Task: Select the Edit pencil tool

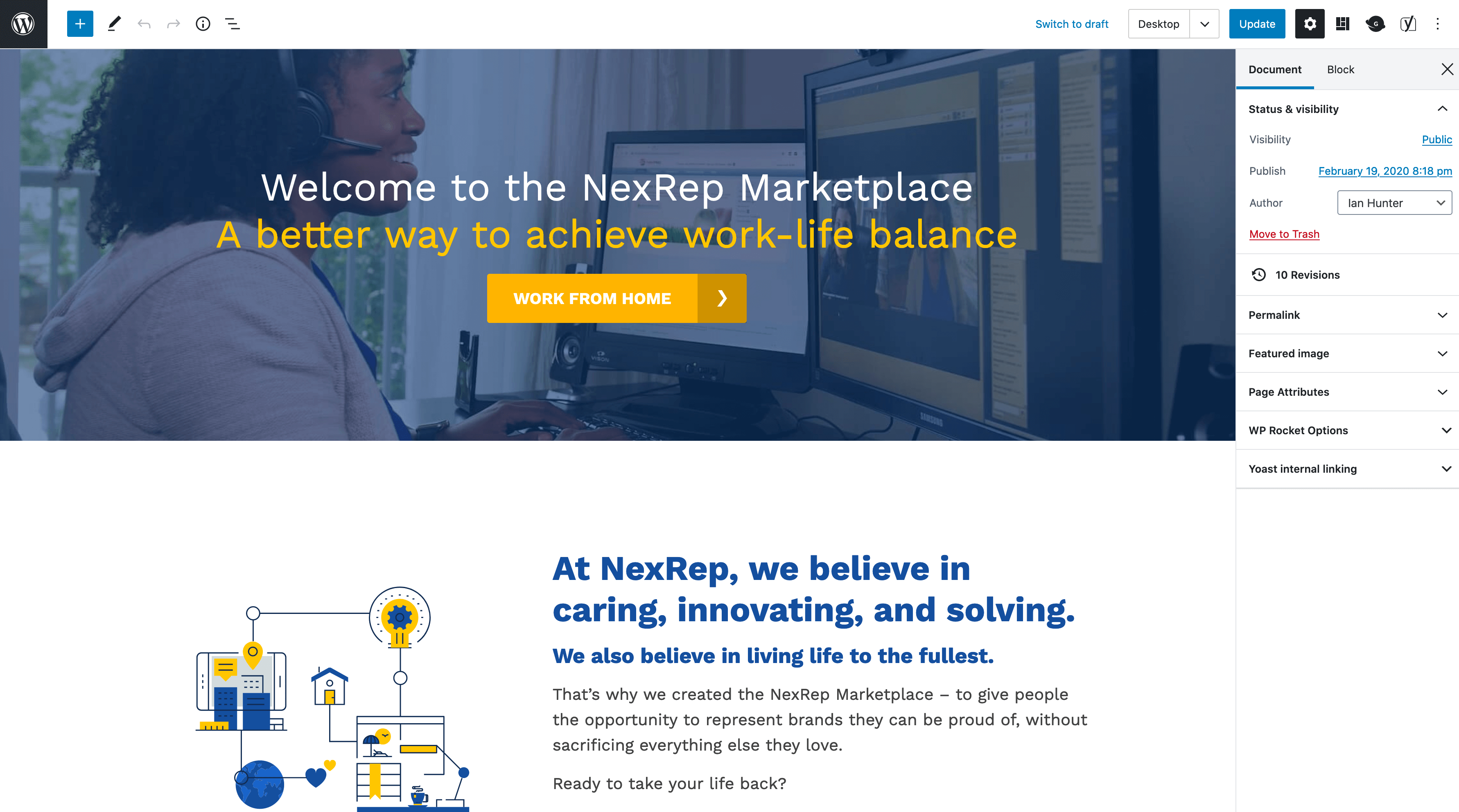Action: [x=113, y=23]
